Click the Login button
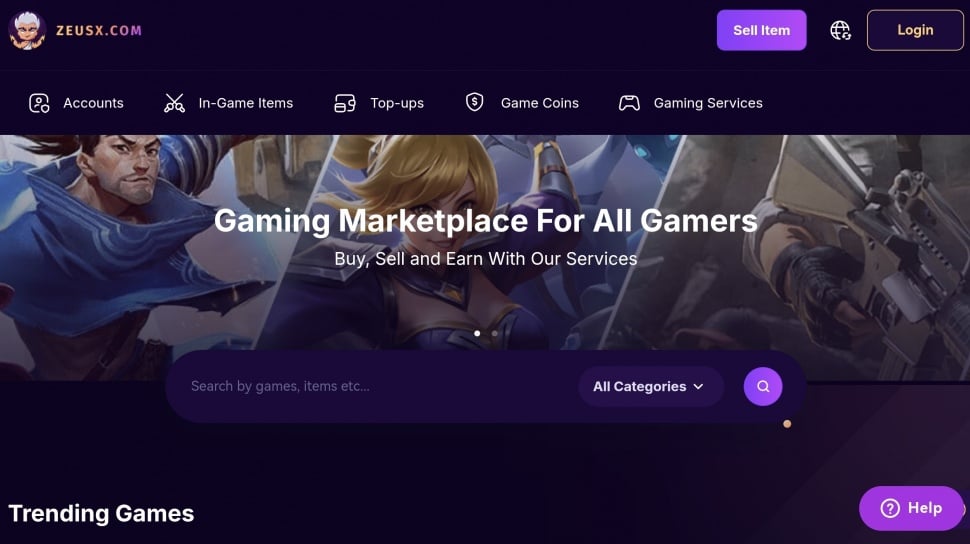Viewport: 970px width, 544px height. coord(915,30)
